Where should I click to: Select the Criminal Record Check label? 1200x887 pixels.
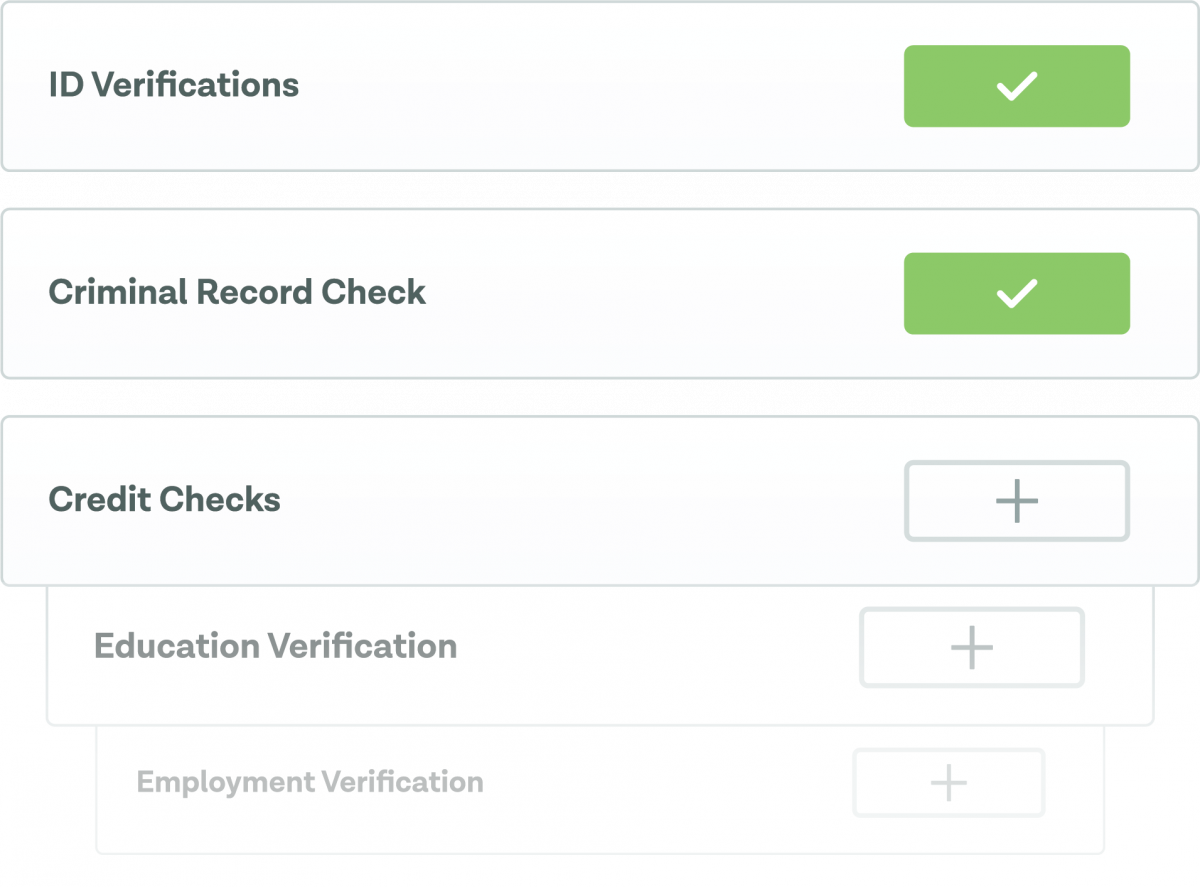coord(237,292)
